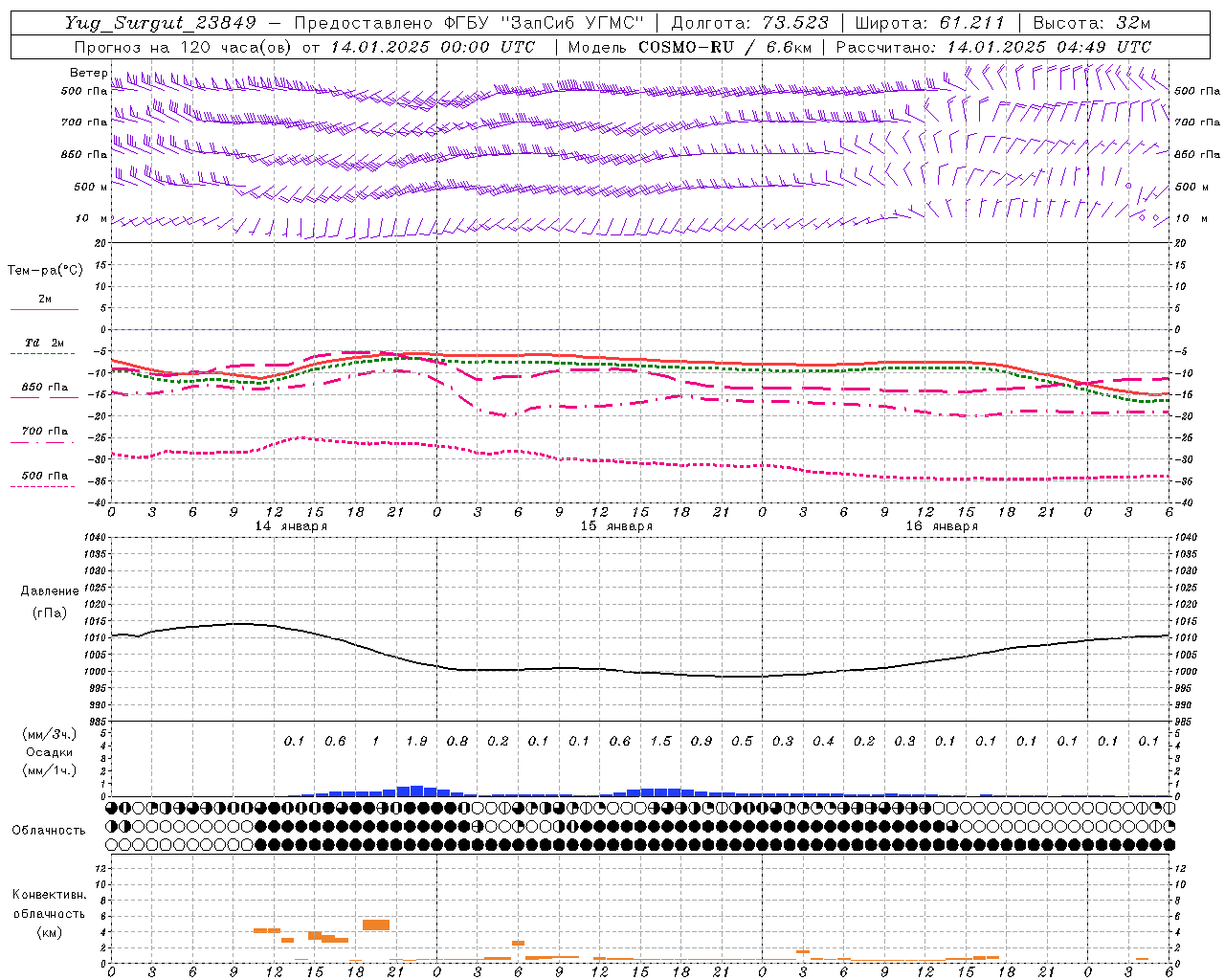Select the (мм/1ч.) unit label
This screenshot has width=1225, height=980.
coord(50,770)
